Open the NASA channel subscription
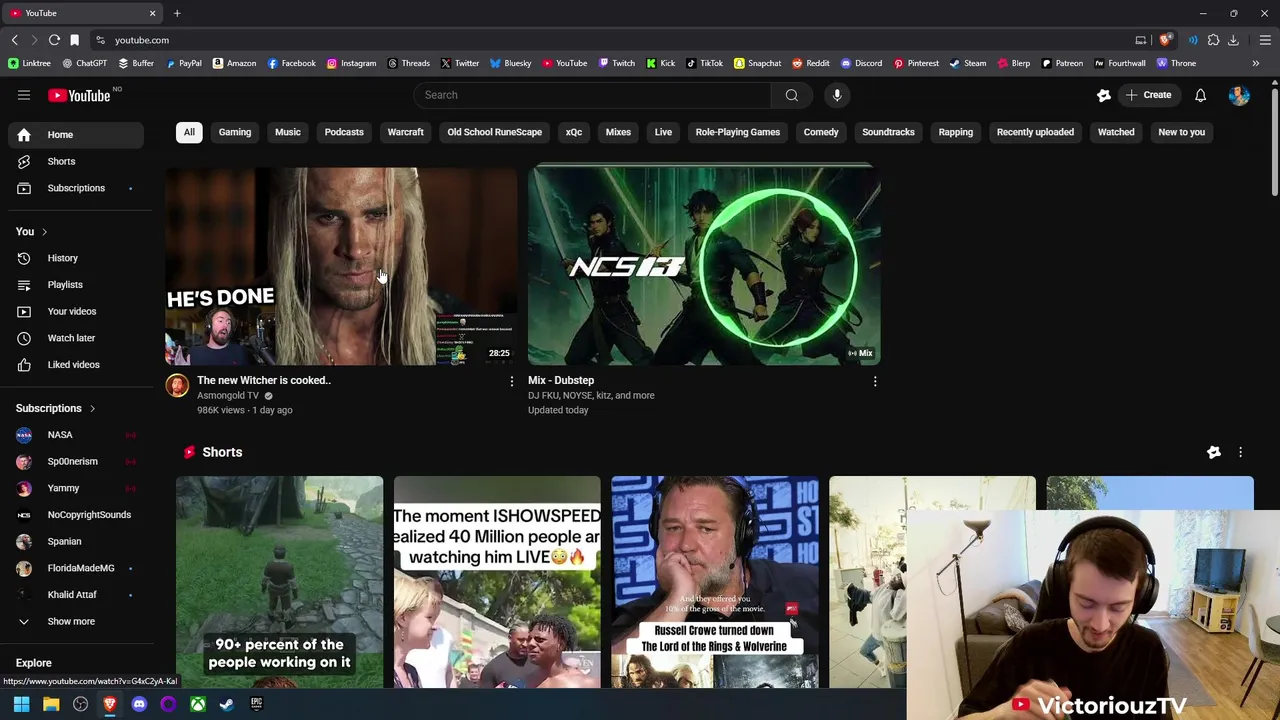The height and width of the screenshot is (720, 1280). coord(76,435)
